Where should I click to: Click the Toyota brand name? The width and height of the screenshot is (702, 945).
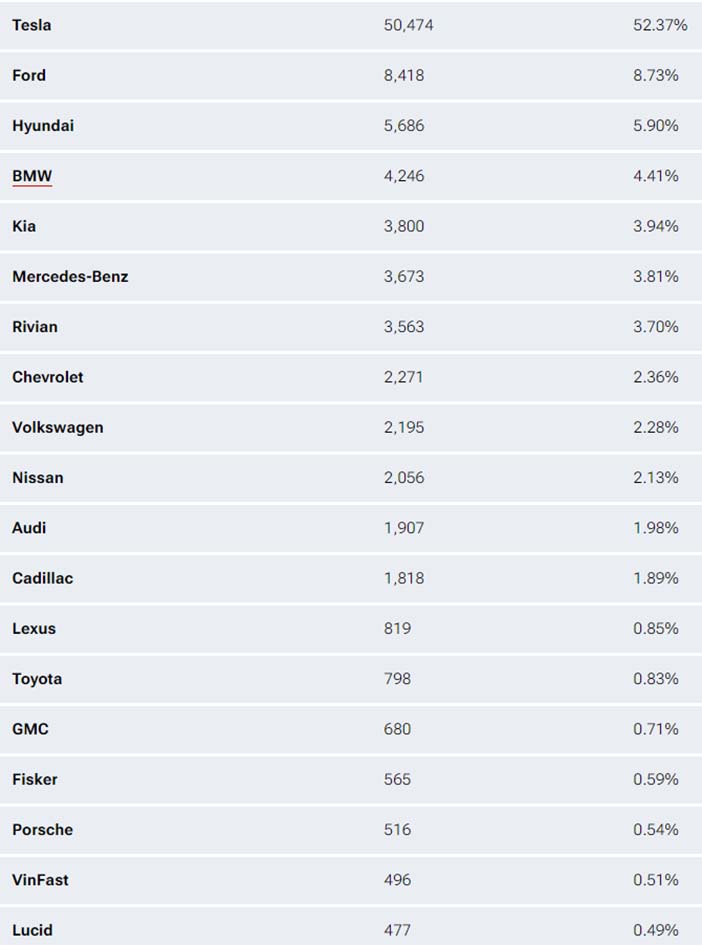pyautogui.click(x=37, y=679)
